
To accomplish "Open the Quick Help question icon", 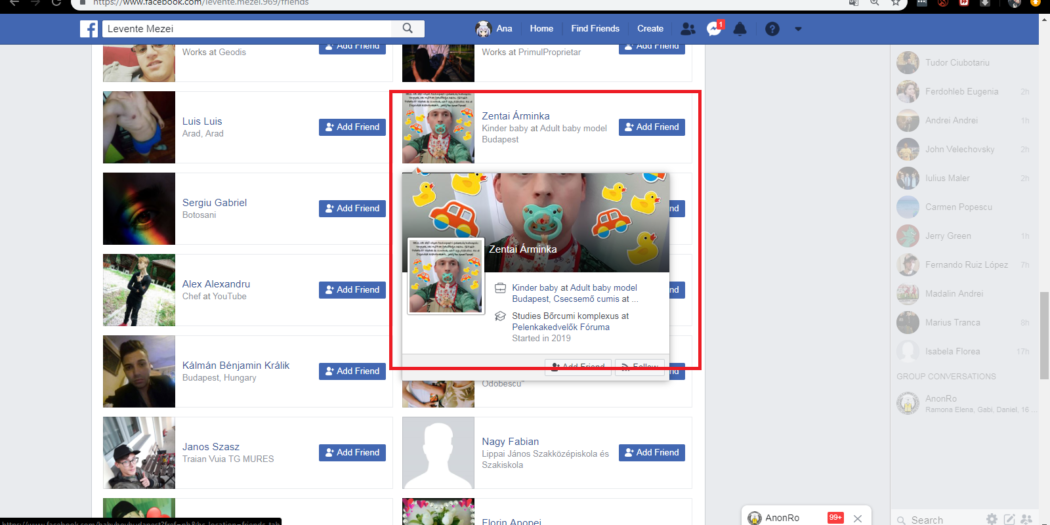I will [772, 29].
